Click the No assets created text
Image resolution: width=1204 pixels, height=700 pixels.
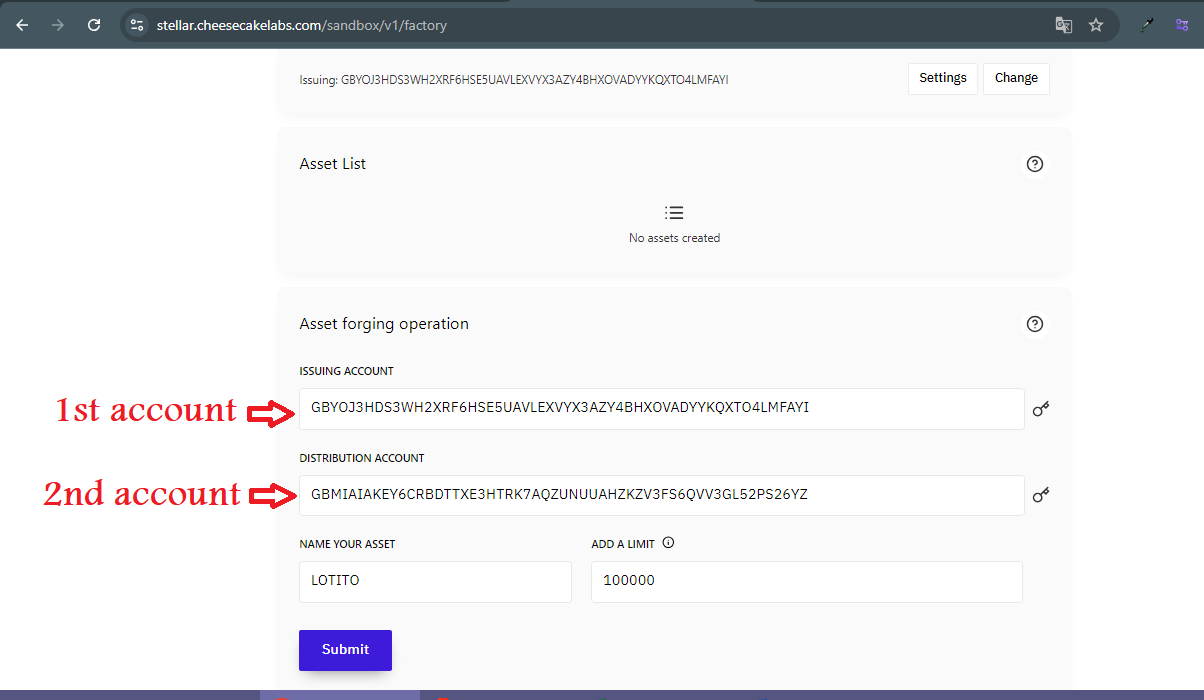point(674,238)
